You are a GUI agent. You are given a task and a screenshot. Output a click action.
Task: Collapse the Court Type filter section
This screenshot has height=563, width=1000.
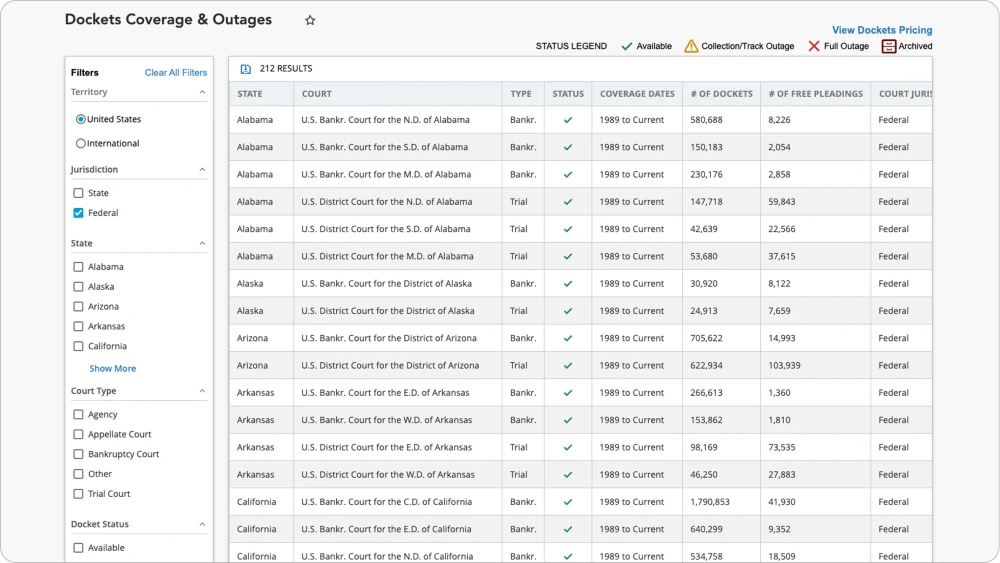(202, 391)
